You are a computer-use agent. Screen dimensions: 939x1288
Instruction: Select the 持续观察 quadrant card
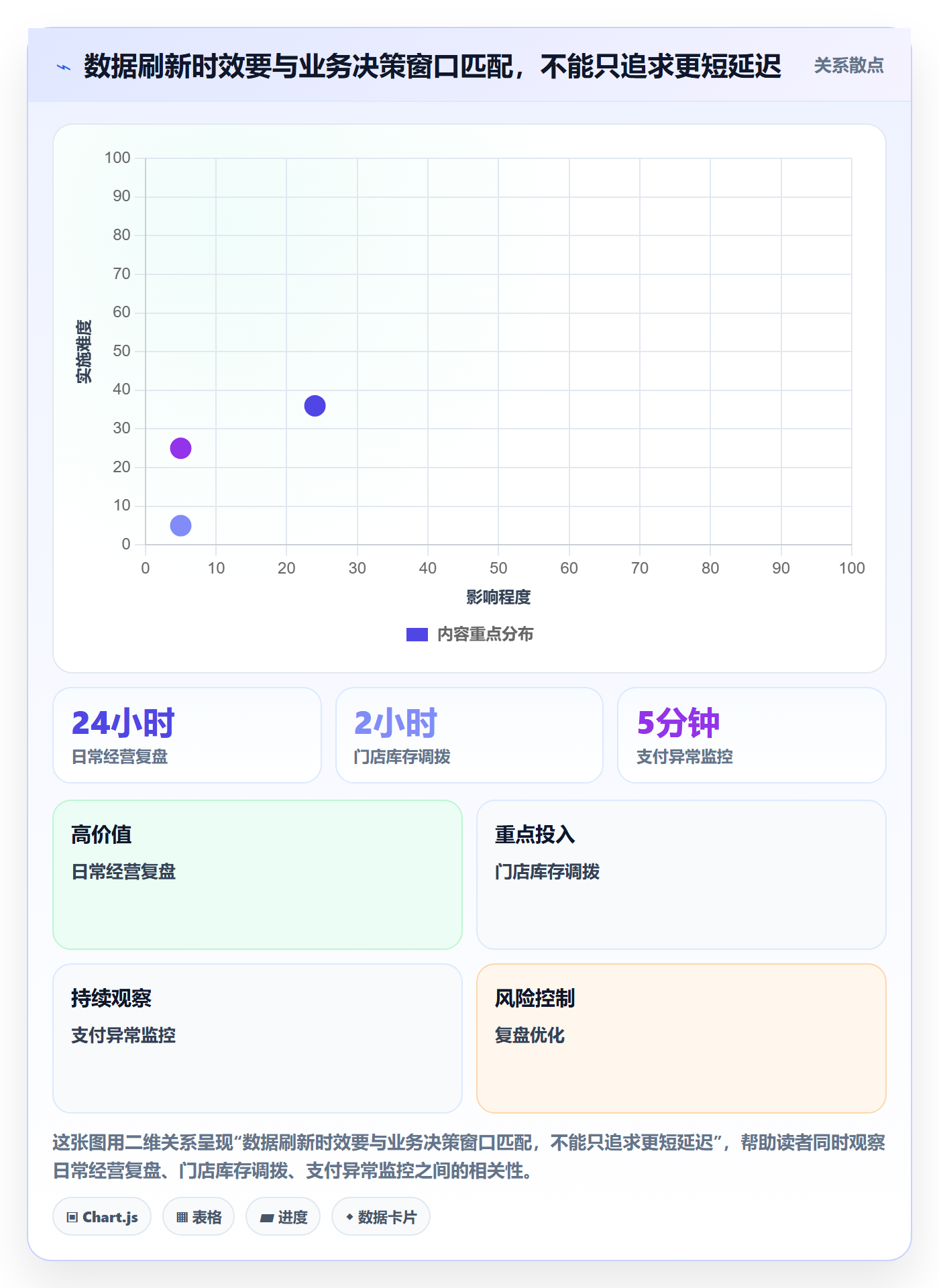[258, 1038]
